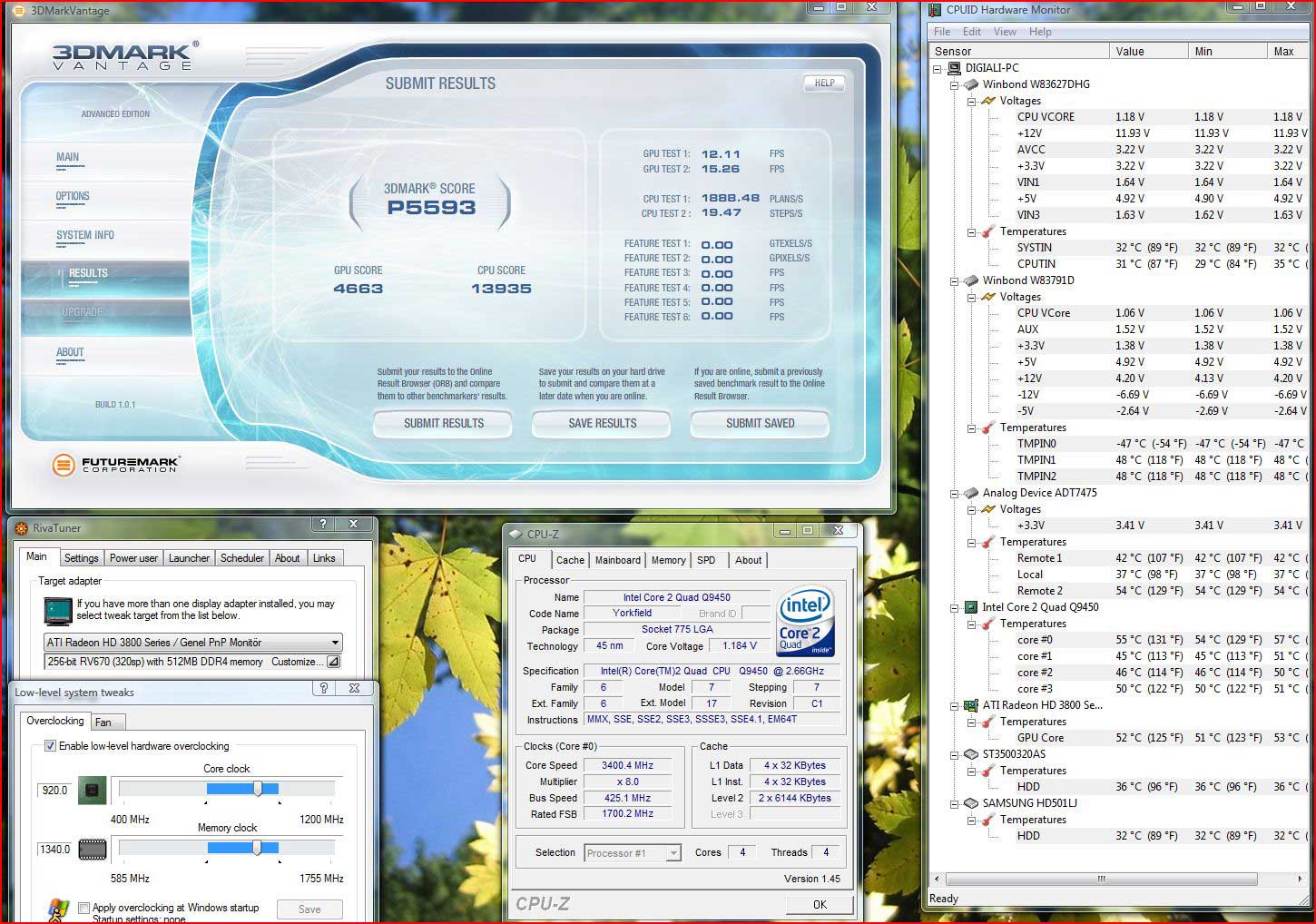Click the HELP button in 3DMark
The image size is (1316, 924).
824,84
